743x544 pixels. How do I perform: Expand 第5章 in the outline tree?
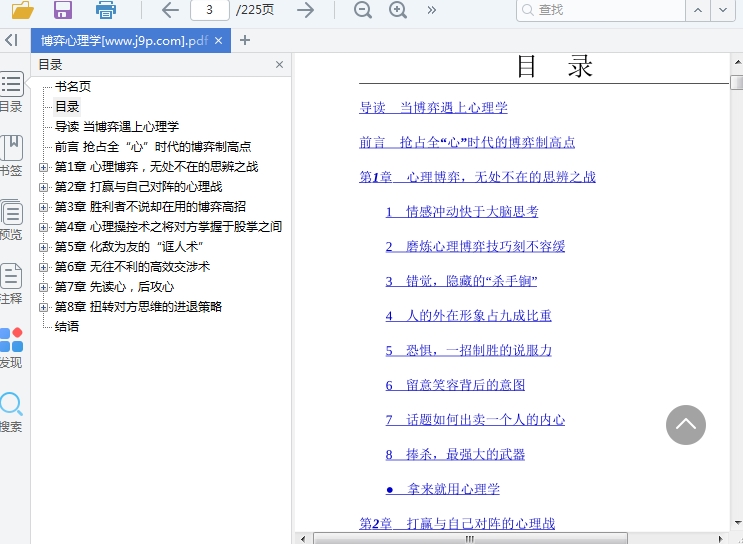click(x=44, y=247)
